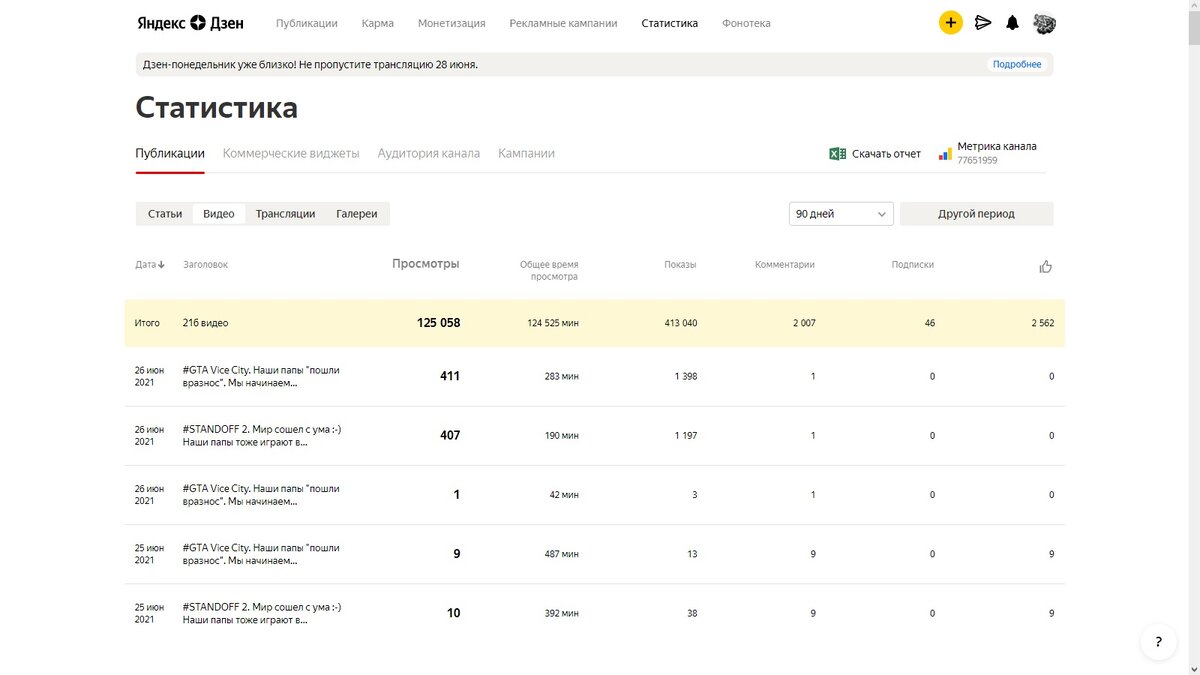Screen dimensions: 1200x675
Task: Sort by the Просмотры column header
Action: pyautogui.click(x=426, y=264)
